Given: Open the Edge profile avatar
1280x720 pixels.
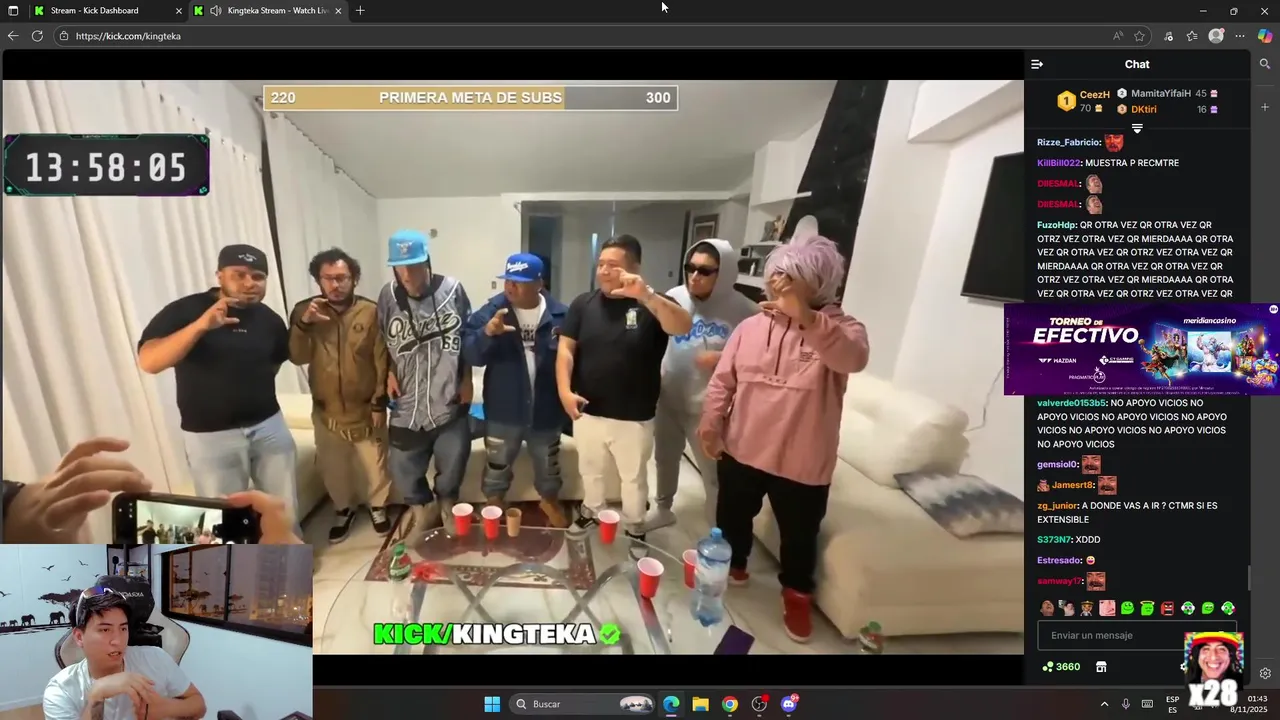Looking at the screenshot, I should click(1216, 36).
